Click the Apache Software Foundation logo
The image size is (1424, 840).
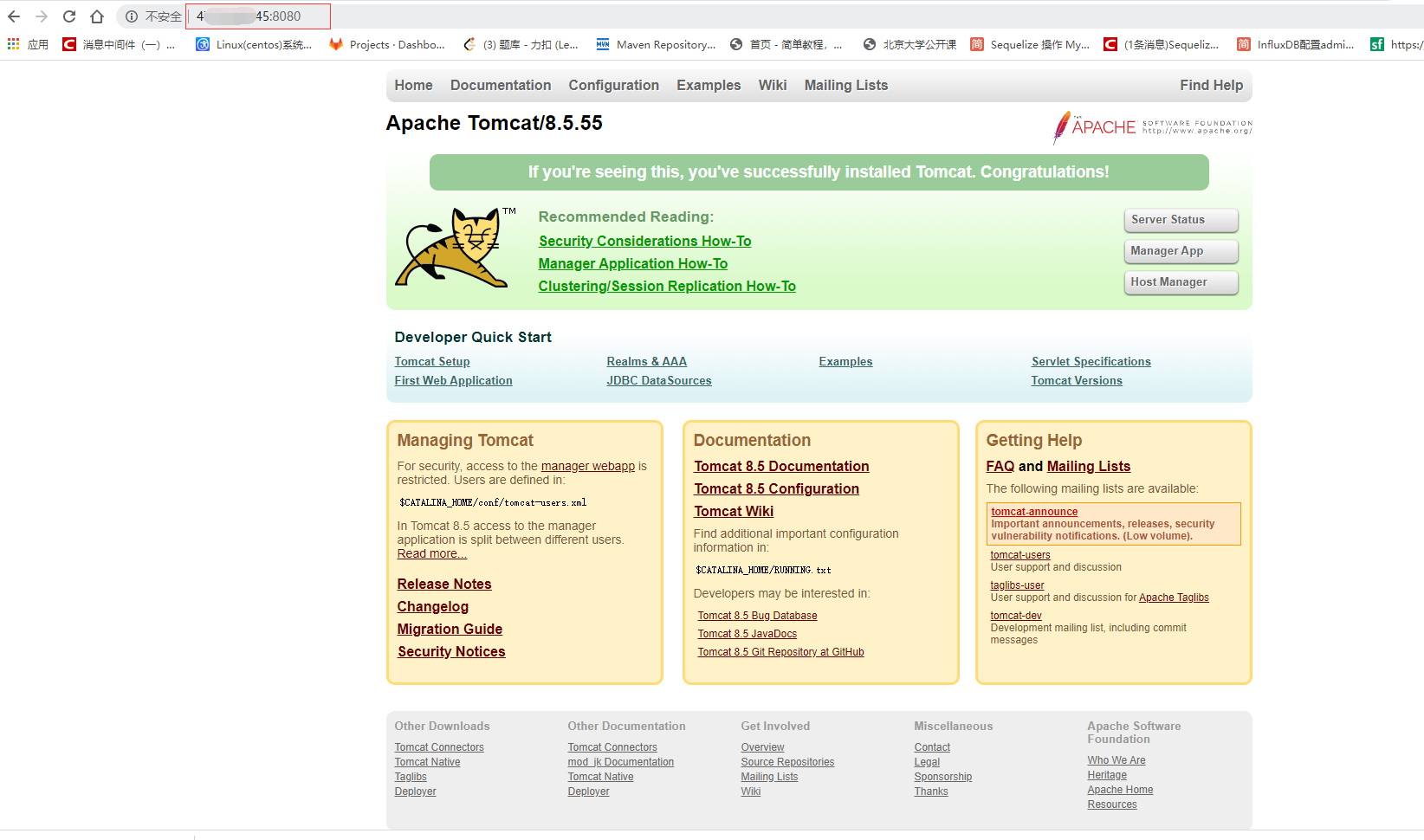point(1152,127)
